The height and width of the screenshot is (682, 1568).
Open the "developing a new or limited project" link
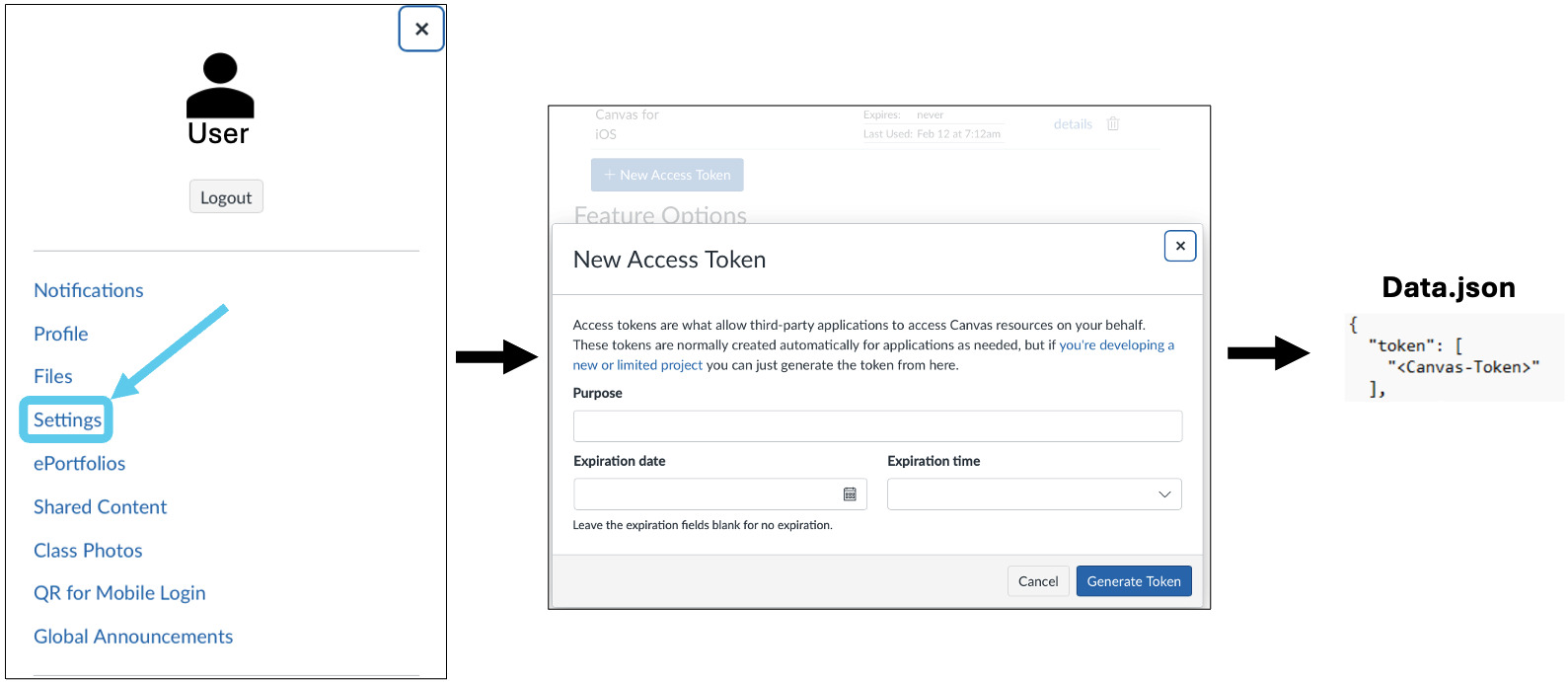click(x=1115, y=345)
